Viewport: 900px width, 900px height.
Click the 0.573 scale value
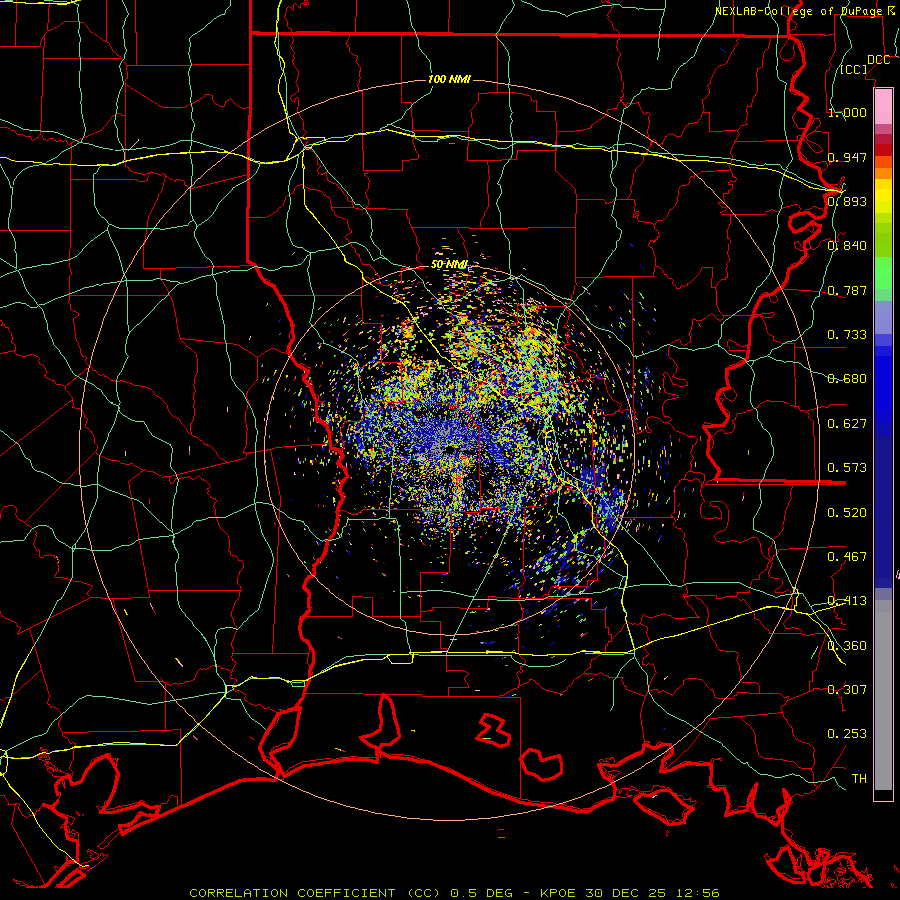[x=847, y=468]
